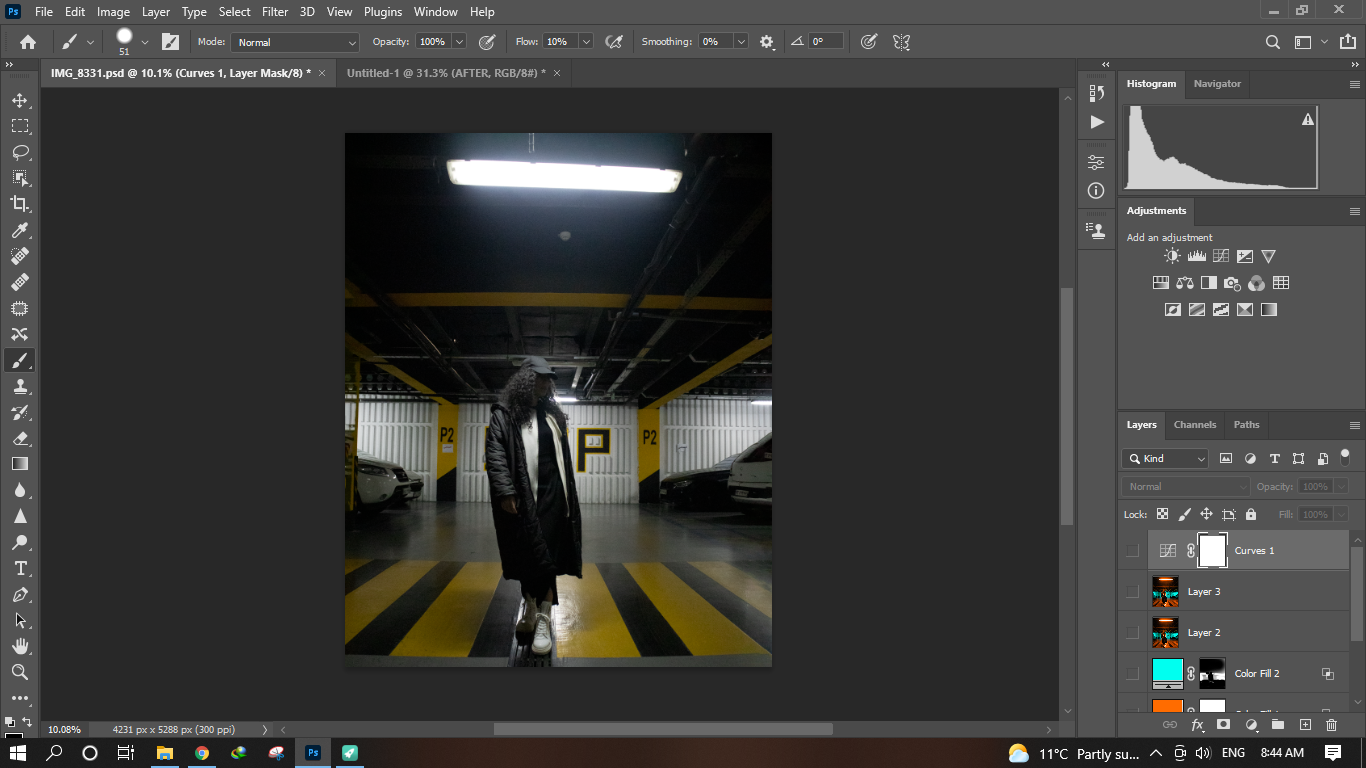The width and height of the screenshot is (1366, 768).
Task: Select the Path Selection tool
Action: tap(20, 620)
